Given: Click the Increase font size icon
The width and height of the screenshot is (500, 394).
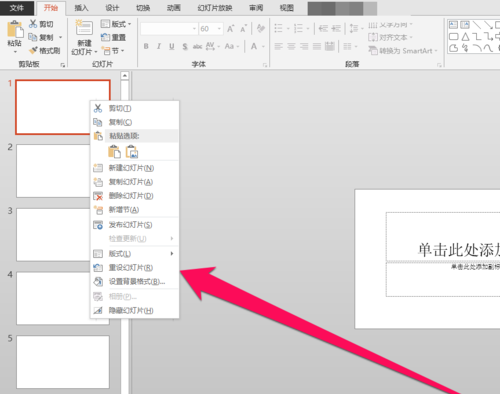Looking at the screenshot, I should point(230,29).
